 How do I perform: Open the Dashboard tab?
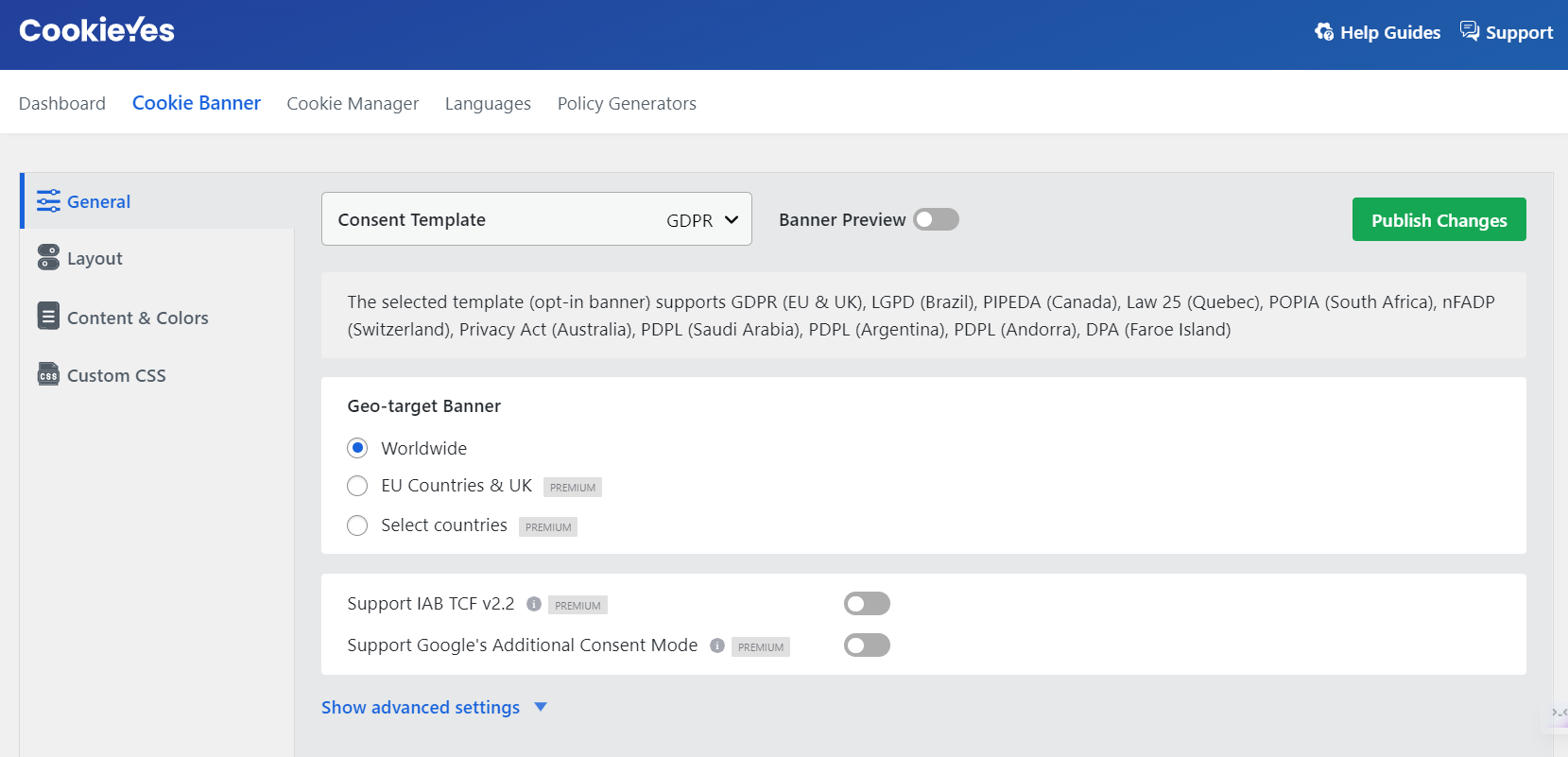click(x=62, y=103)
